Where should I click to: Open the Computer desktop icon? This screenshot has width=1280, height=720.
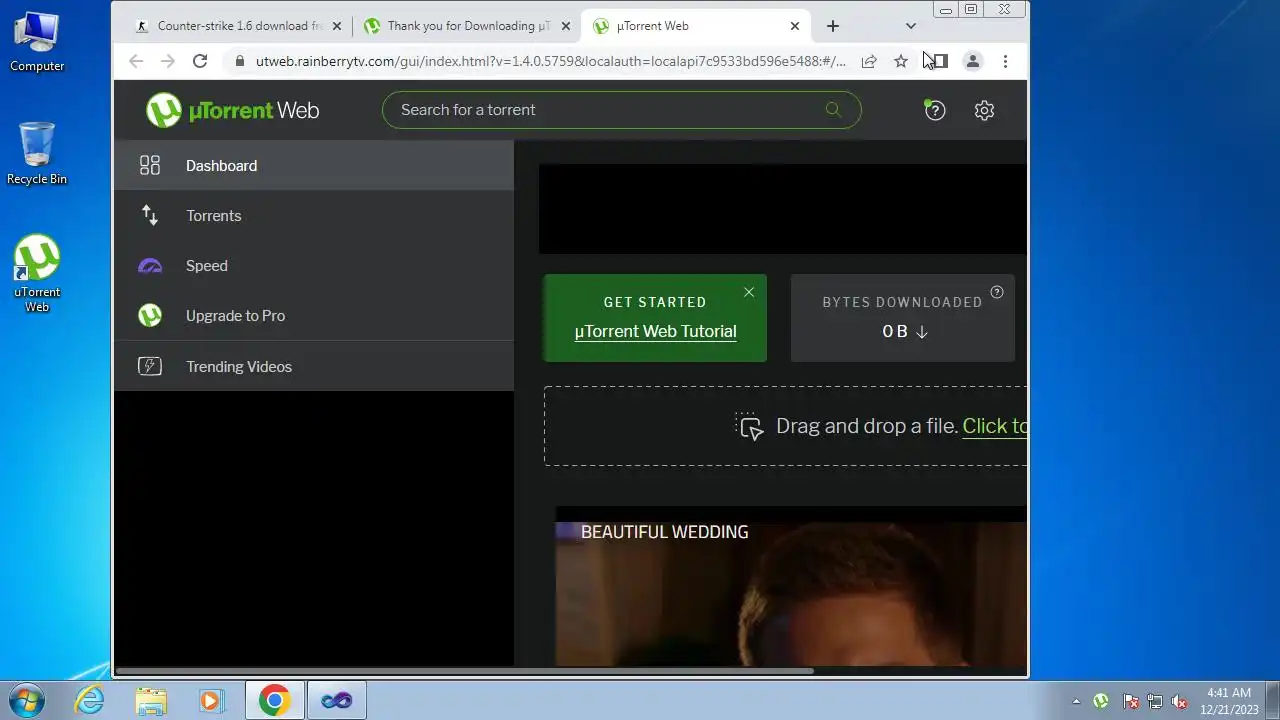pos(37,42)
